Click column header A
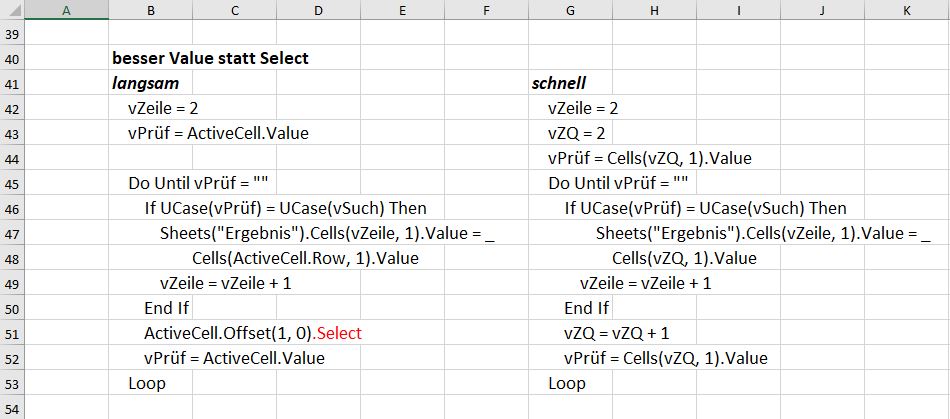This screenshot has width=950, height=419. (x=65, y=10)
